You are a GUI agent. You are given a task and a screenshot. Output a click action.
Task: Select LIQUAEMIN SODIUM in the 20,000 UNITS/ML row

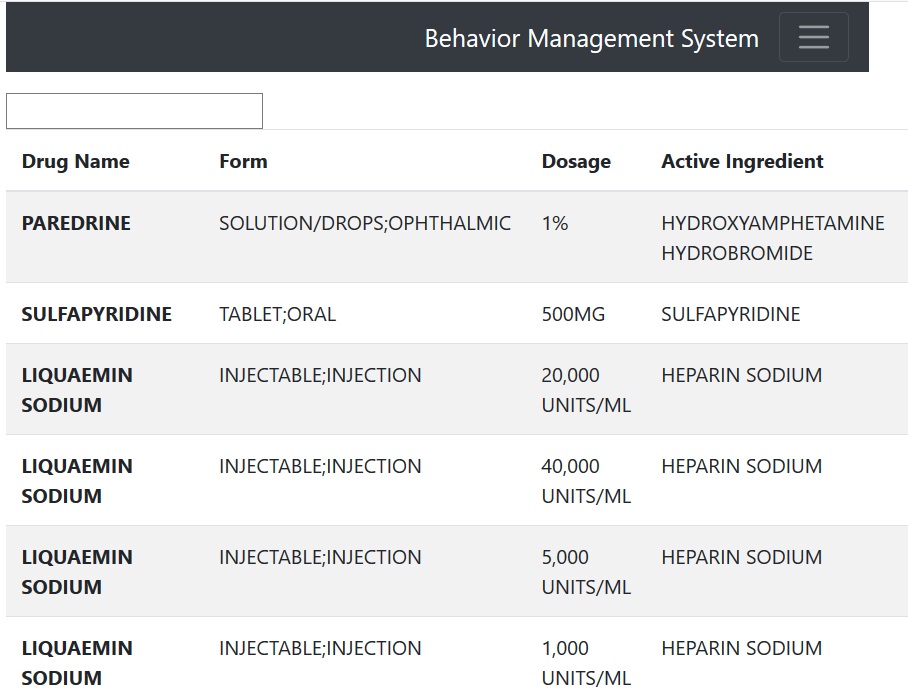(77, 390)
